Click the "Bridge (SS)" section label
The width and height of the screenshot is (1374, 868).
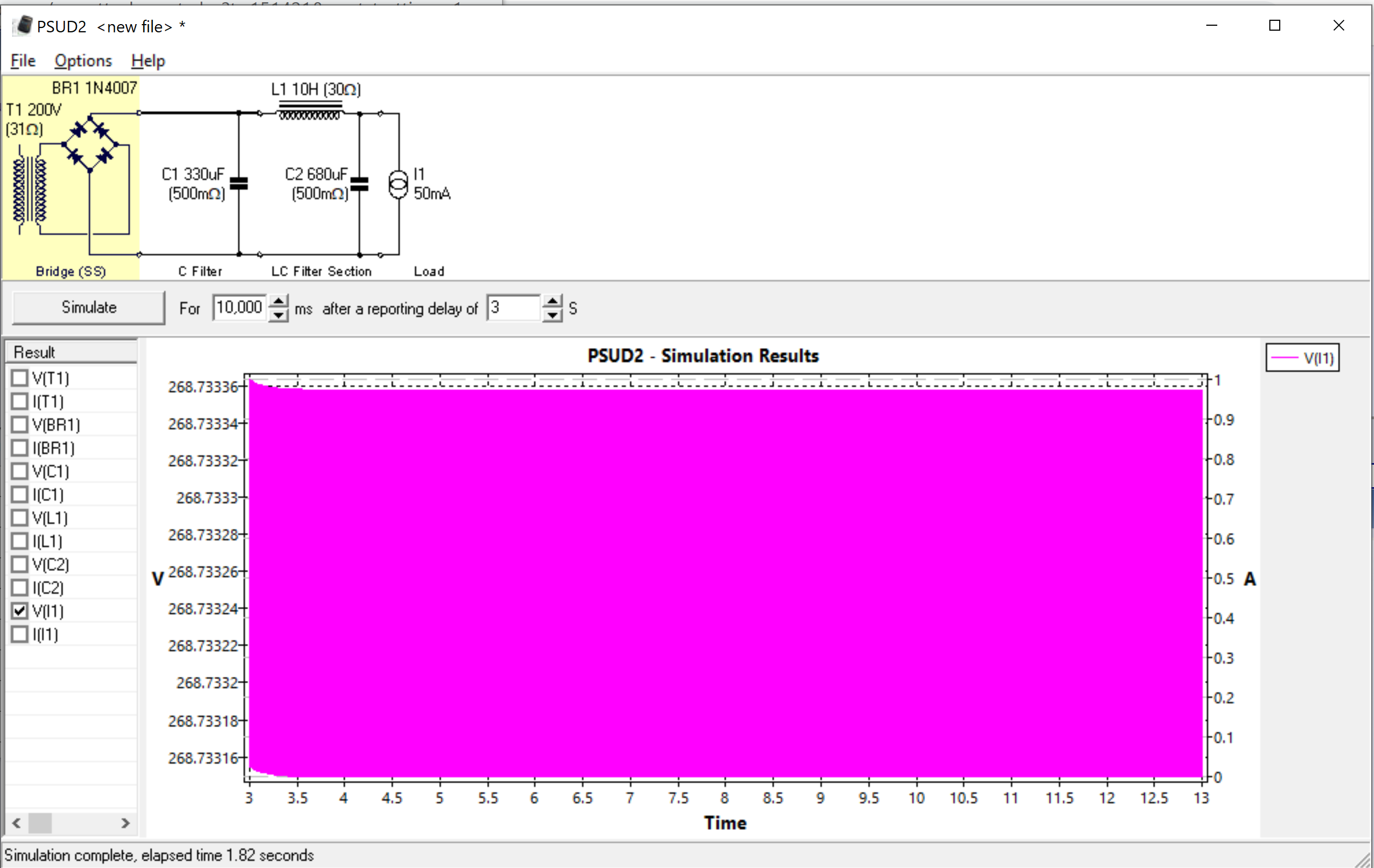71,271
